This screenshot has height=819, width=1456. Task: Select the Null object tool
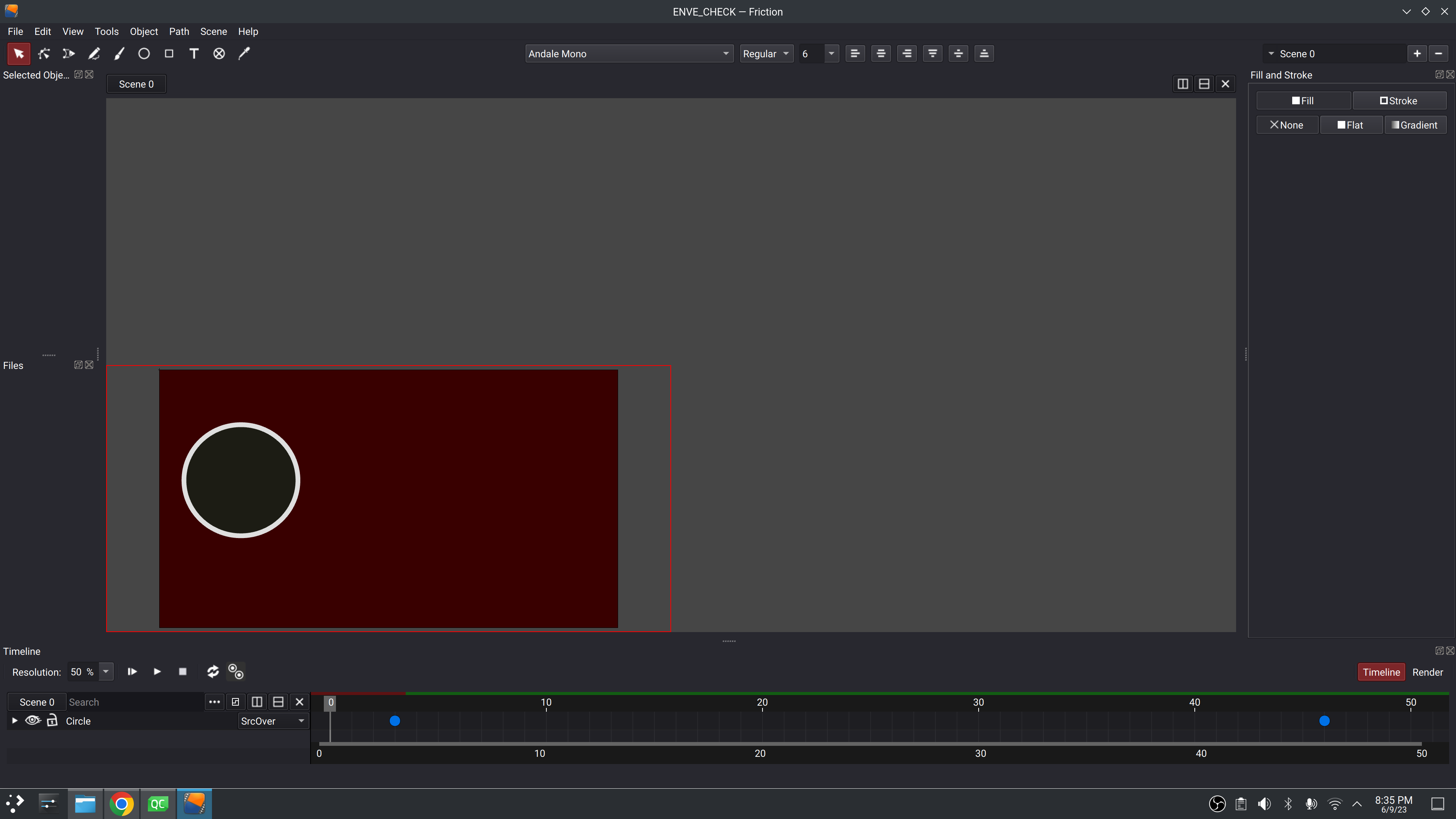[x=219, y=53]
